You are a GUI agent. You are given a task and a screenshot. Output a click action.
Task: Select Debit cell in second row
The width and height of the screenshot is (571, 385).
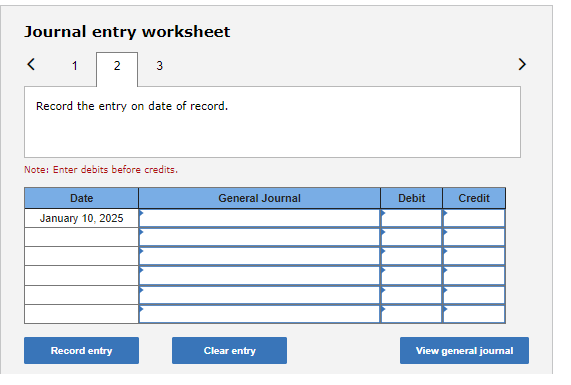(x=411, y=237)
